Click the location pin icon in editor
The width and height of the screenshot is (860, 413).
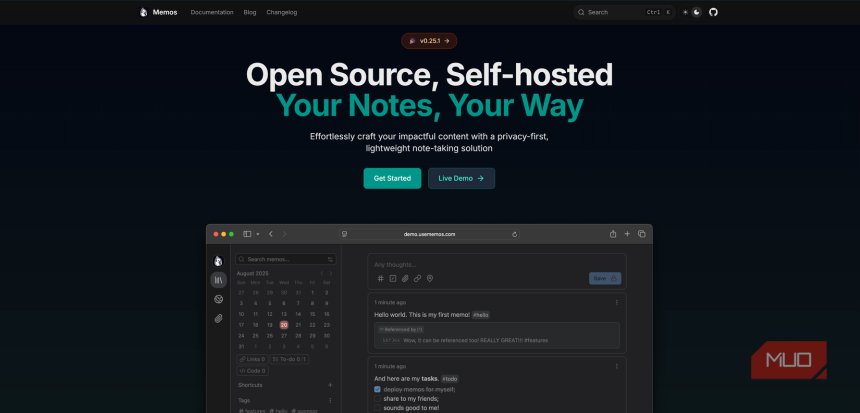coord(430,278)
